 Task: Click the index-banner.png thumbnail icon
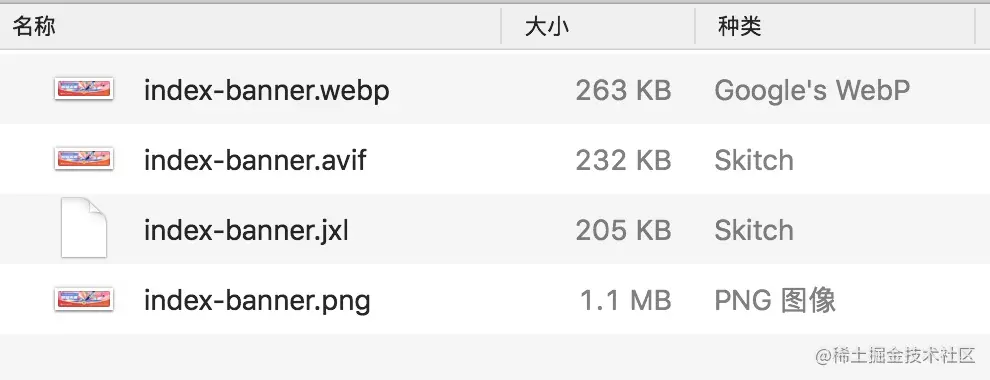click(x=84, y=299)
